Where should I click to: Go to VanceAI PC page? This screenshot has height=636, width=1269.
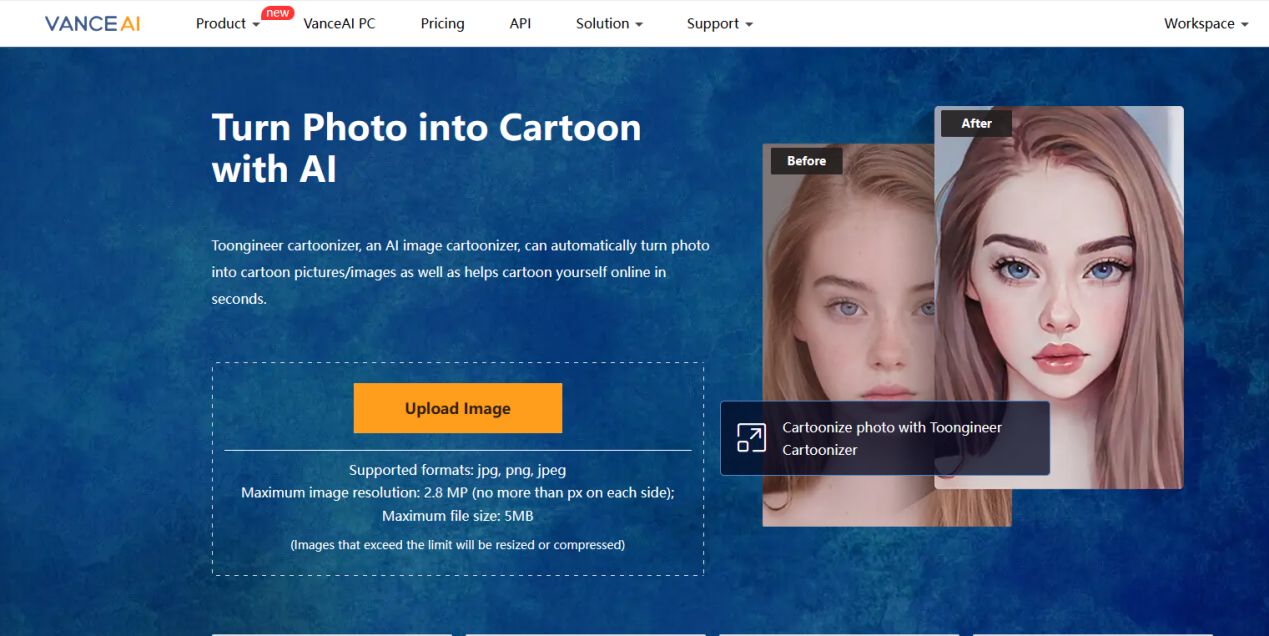(339, 24)
